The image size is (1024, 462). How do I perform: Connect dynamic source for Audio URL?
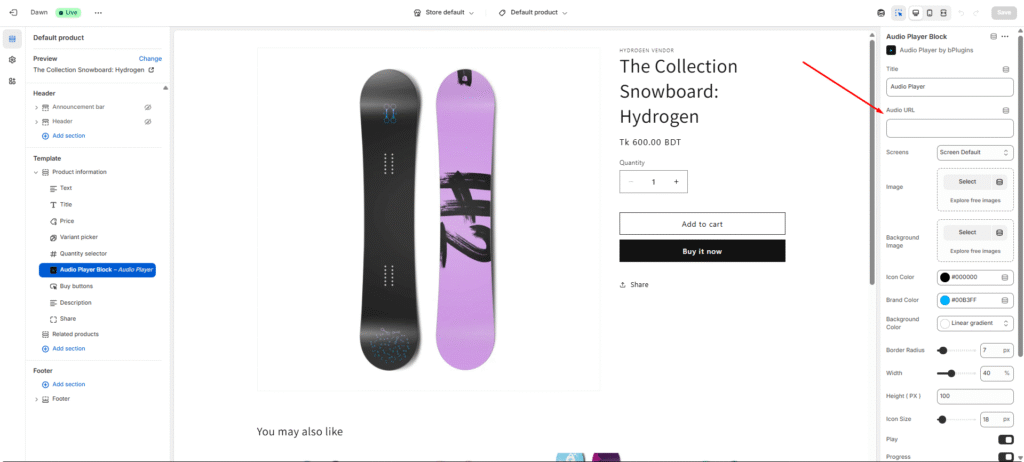(1005, 110)
